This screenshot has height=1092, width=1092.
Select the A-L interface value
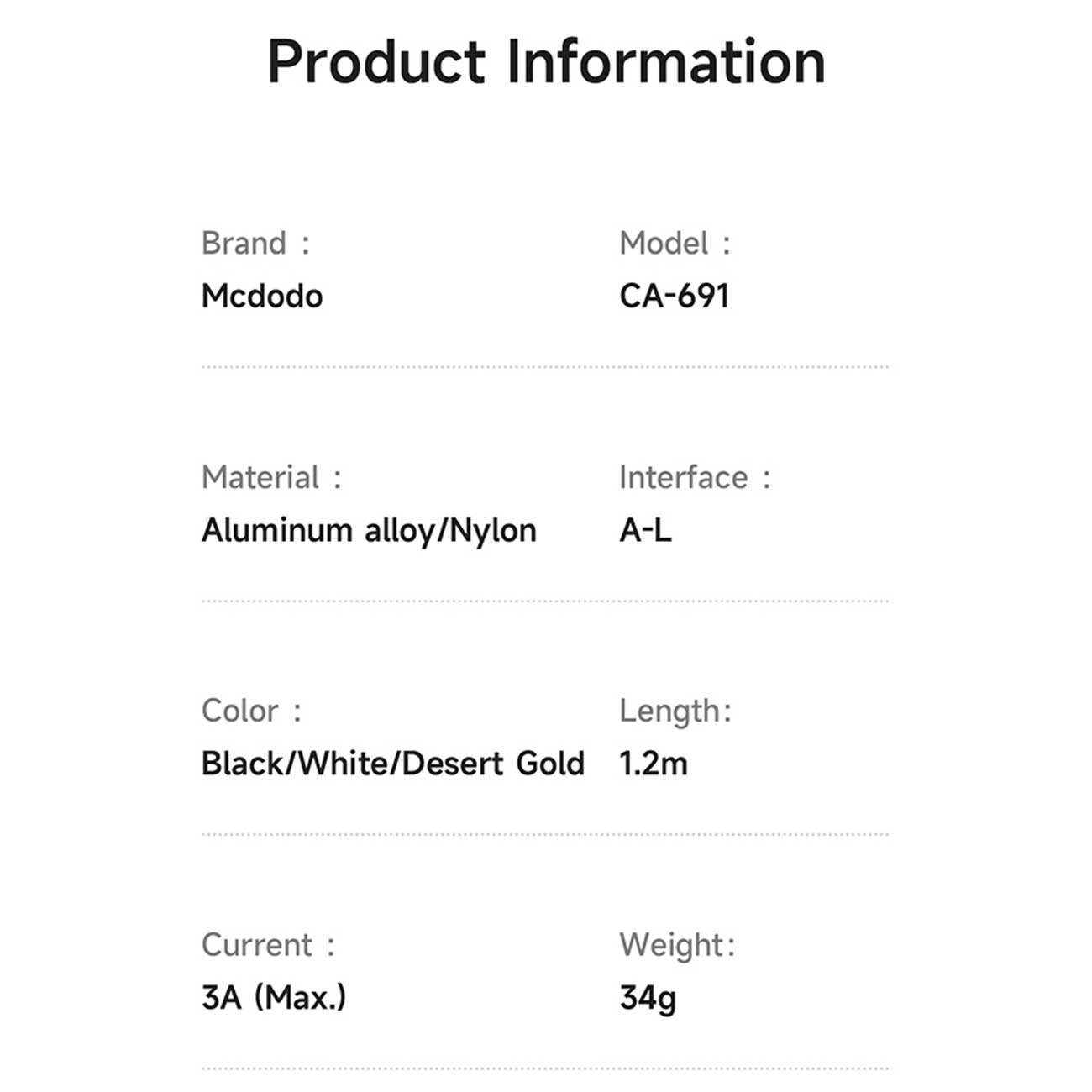point(645,531)
